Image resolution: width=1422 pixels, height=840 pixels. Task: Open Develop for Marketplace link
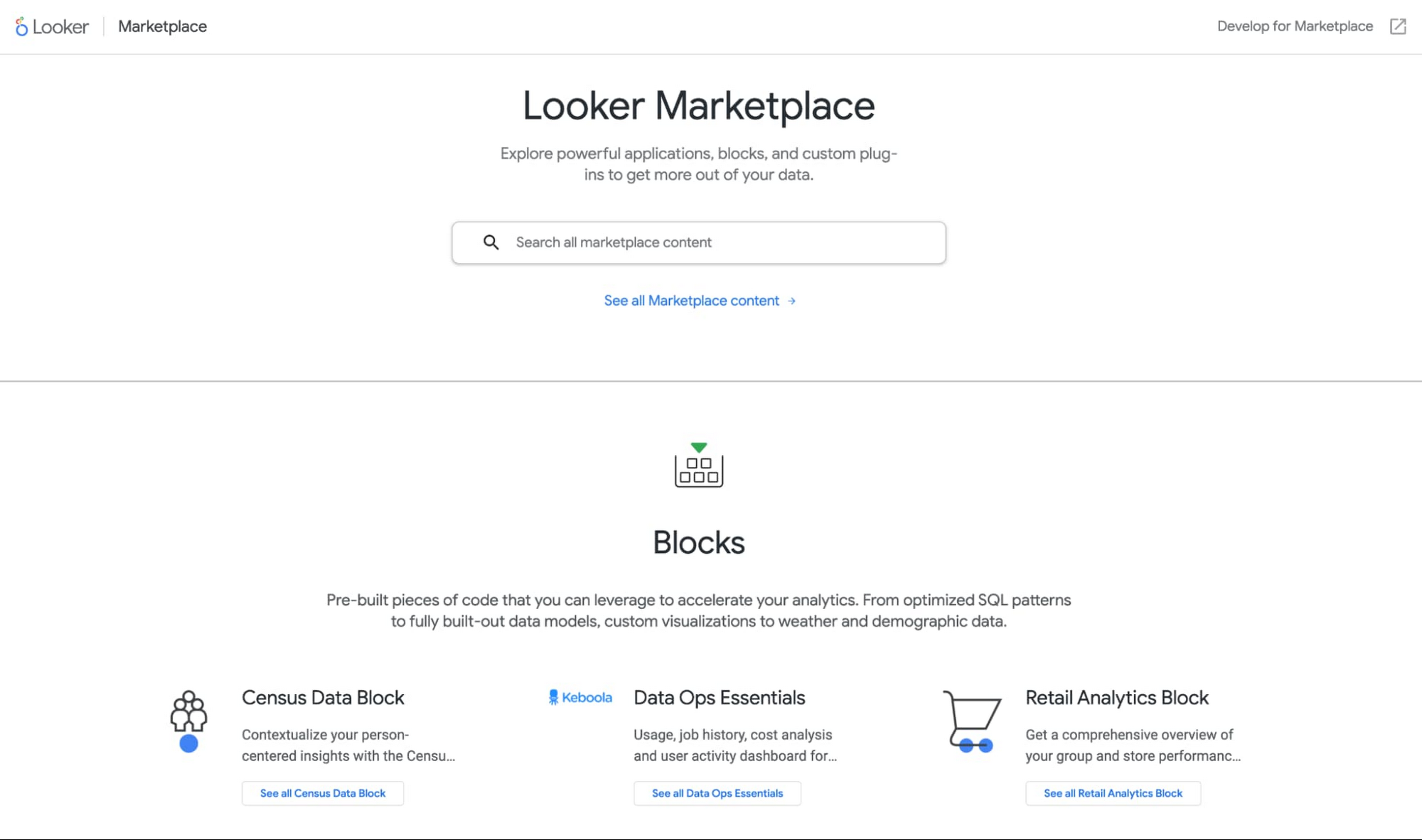tap(1295, 26)
